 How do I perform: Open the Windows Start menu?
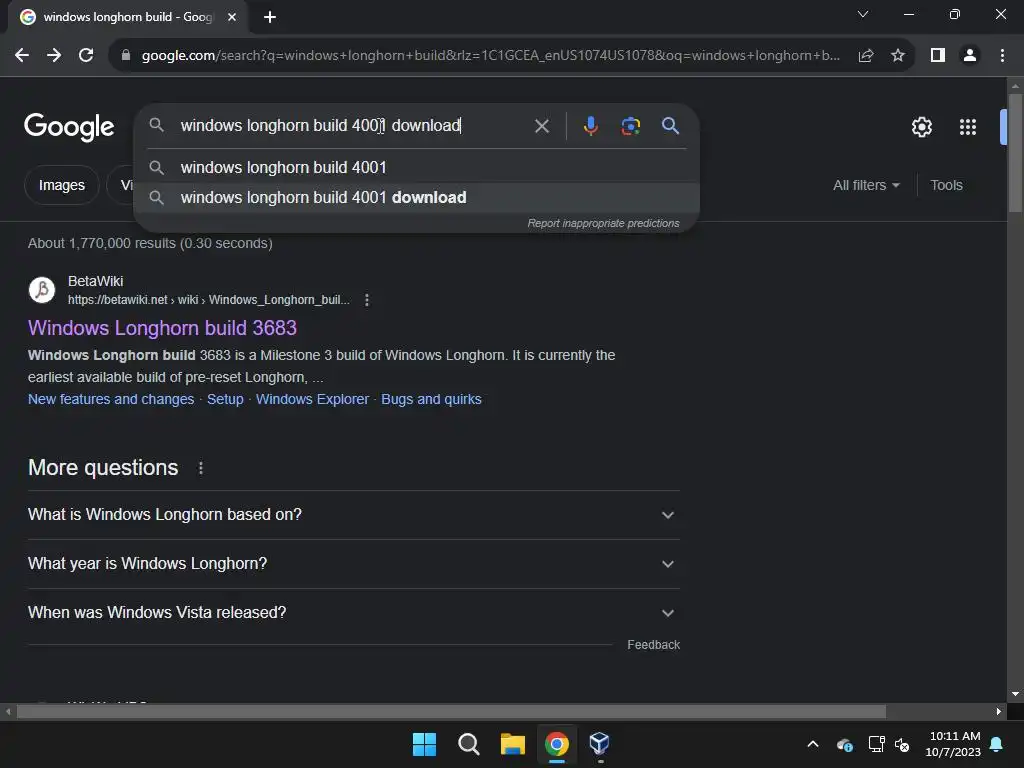click(424, 744)
